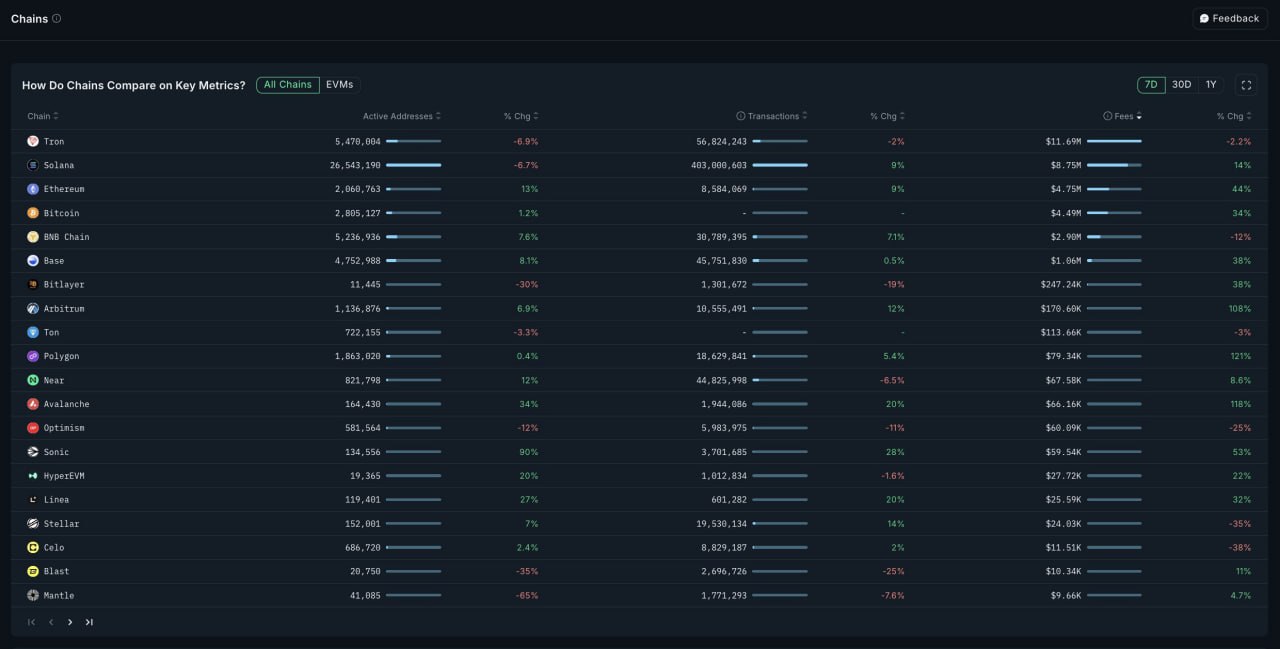Click Base's 45,751,830 transactions value

coord(721,261)
